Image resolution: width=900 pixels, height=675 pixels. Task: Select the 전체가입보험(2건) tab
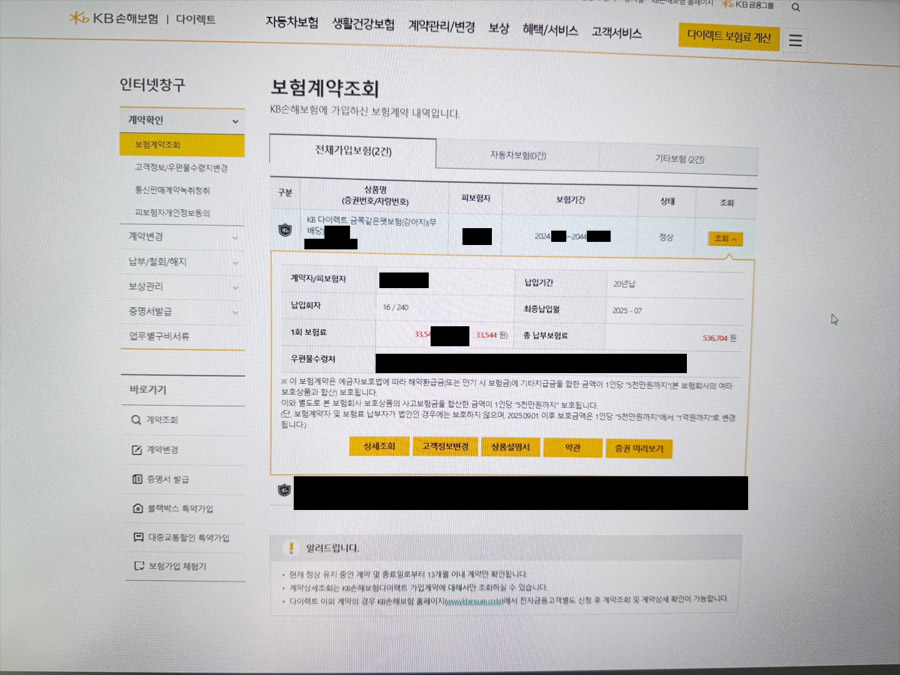point(353,152)
